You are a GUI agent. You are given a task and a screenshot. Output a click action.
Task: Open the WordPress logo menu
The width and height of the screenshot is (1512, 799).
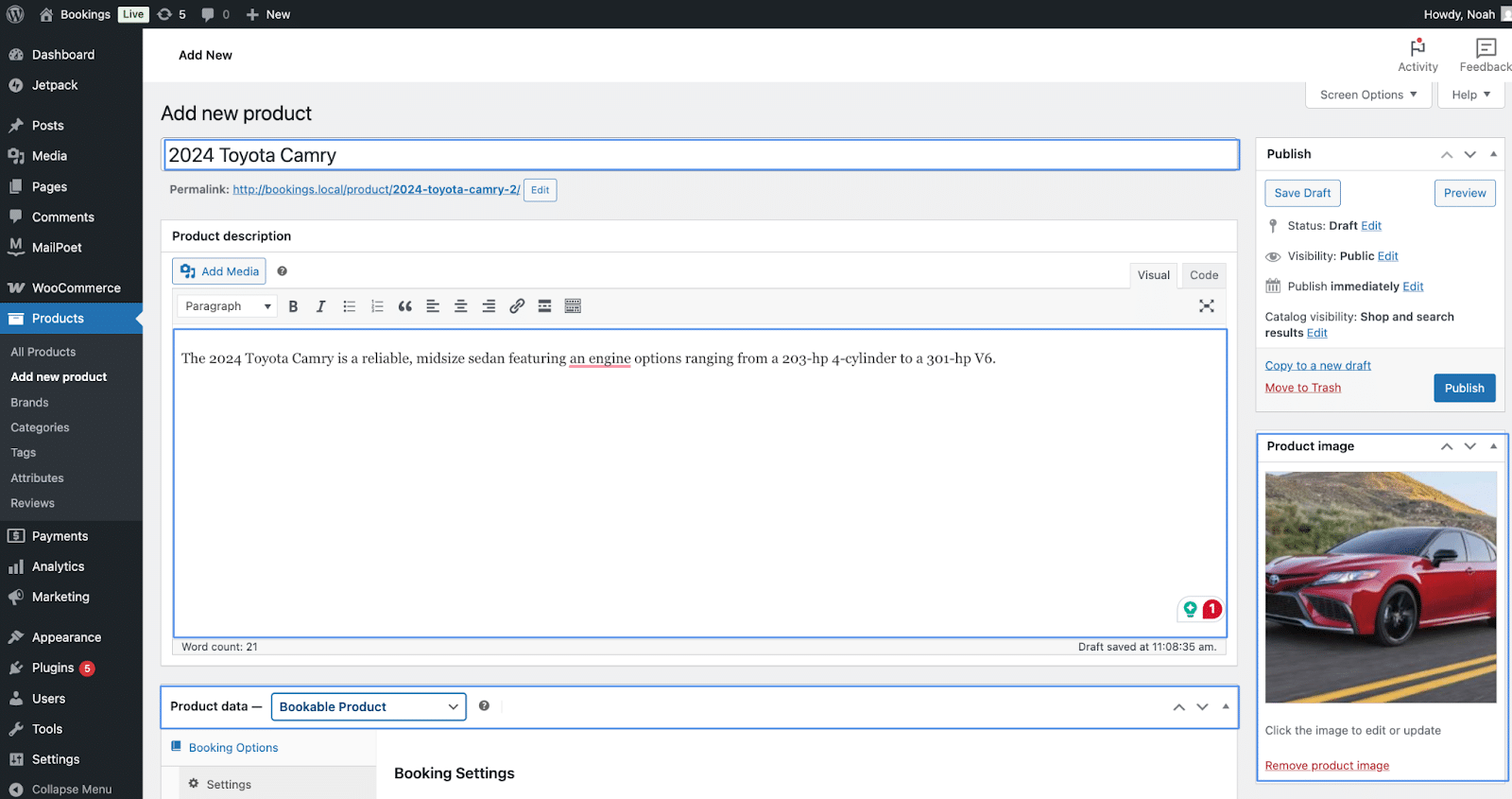15,14
